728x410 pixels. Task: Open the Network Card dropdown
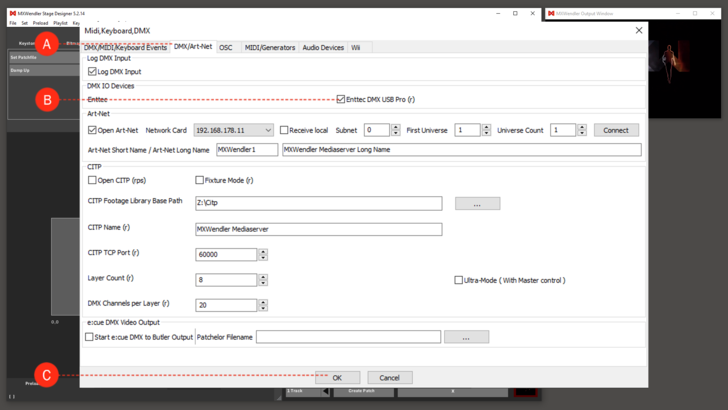tap(234, 130)
